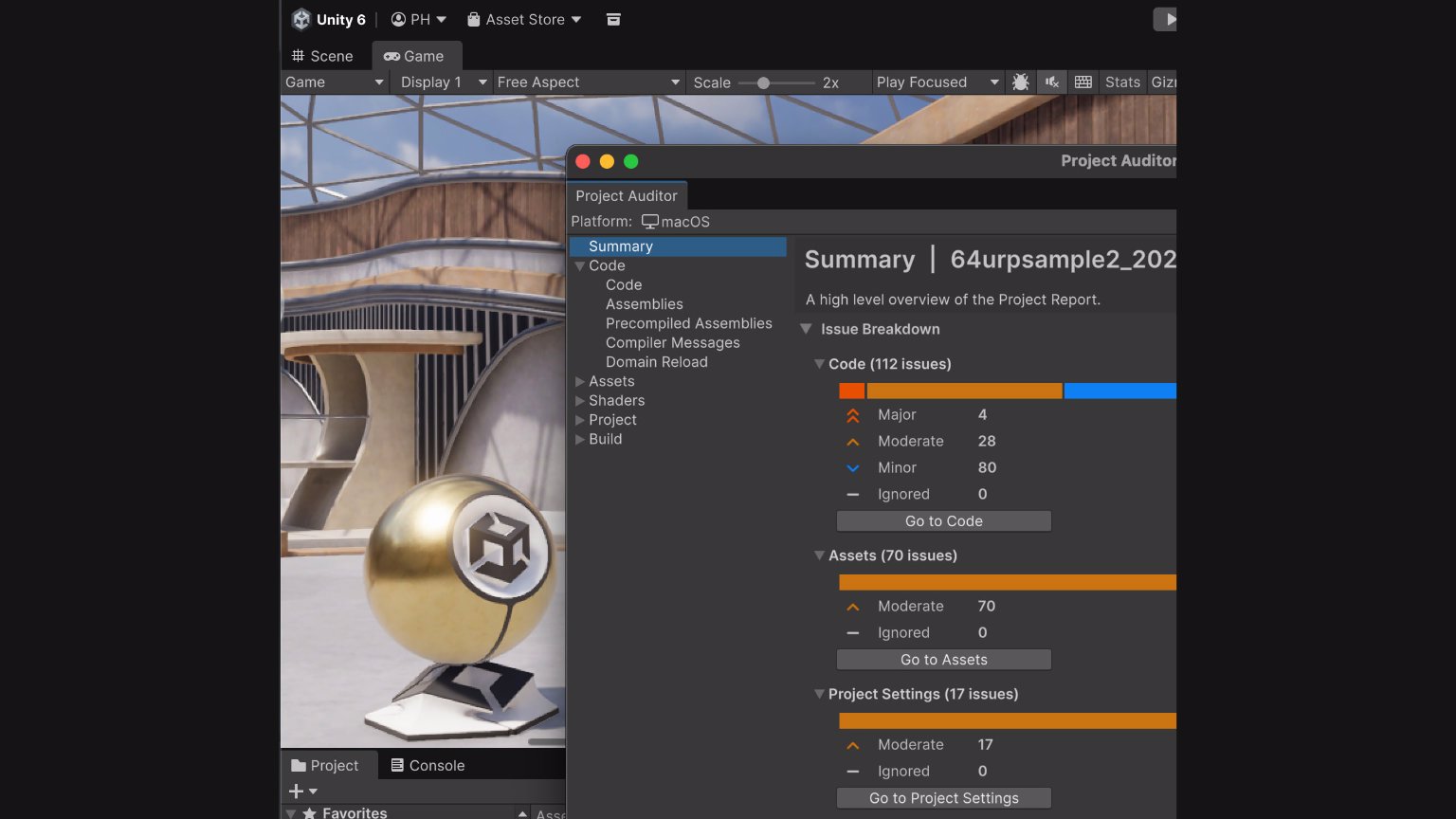Image resolution: width=1456 pixels, height=819 pixels.
Task: Click the package archive icon in toolbar
Action: 613,19
